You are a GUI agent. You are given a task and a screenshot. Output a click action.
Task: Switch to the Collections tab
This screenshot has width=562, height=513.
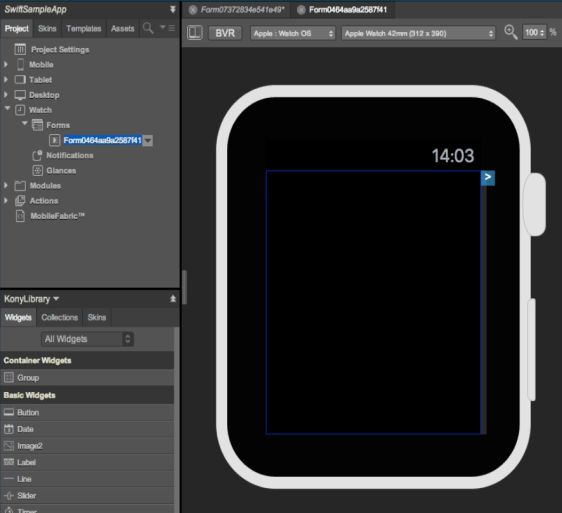[59, 317]
